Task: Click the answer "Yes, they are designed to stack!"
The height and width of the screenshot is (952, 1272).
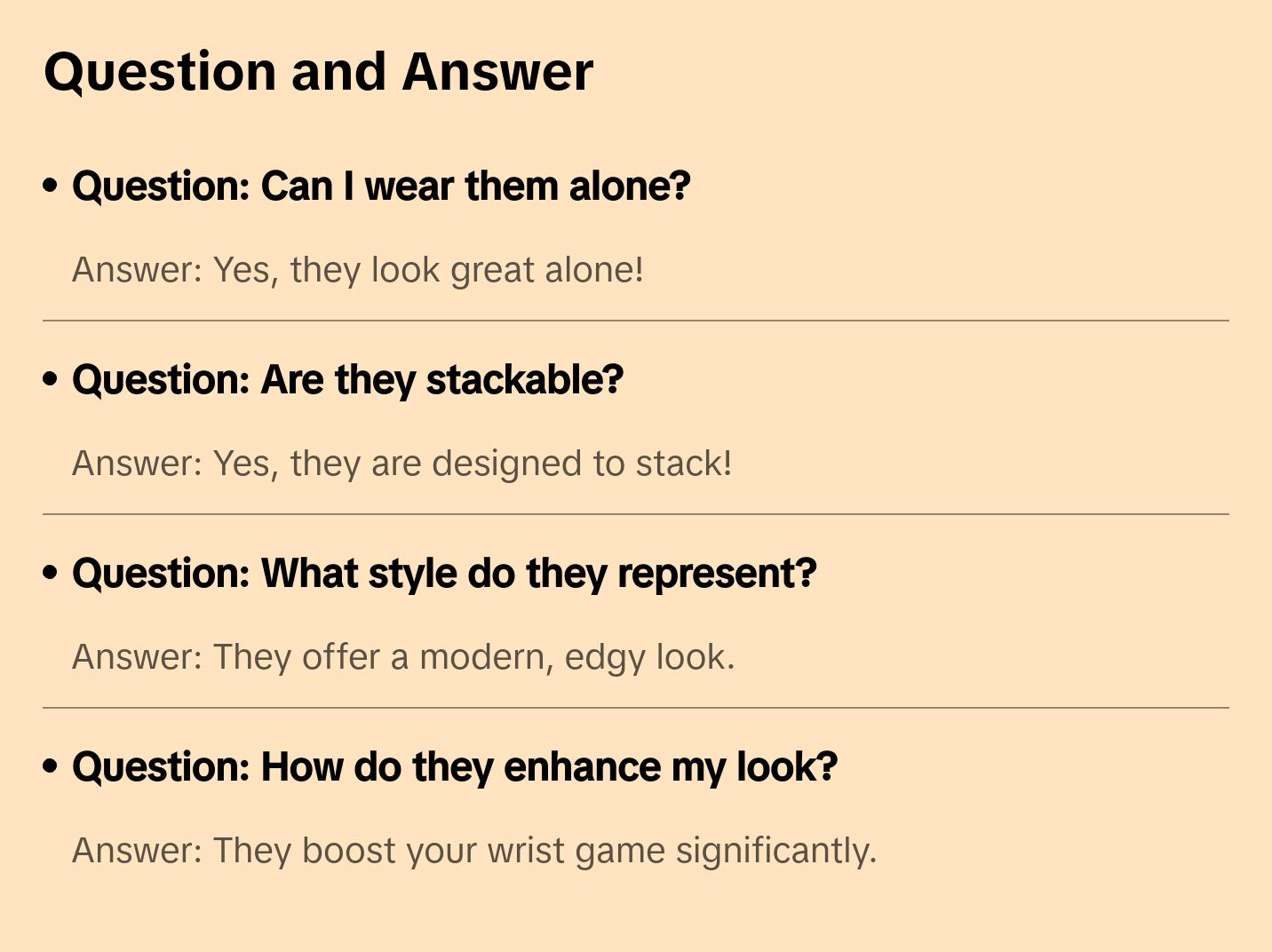Action: click(401, 464)
